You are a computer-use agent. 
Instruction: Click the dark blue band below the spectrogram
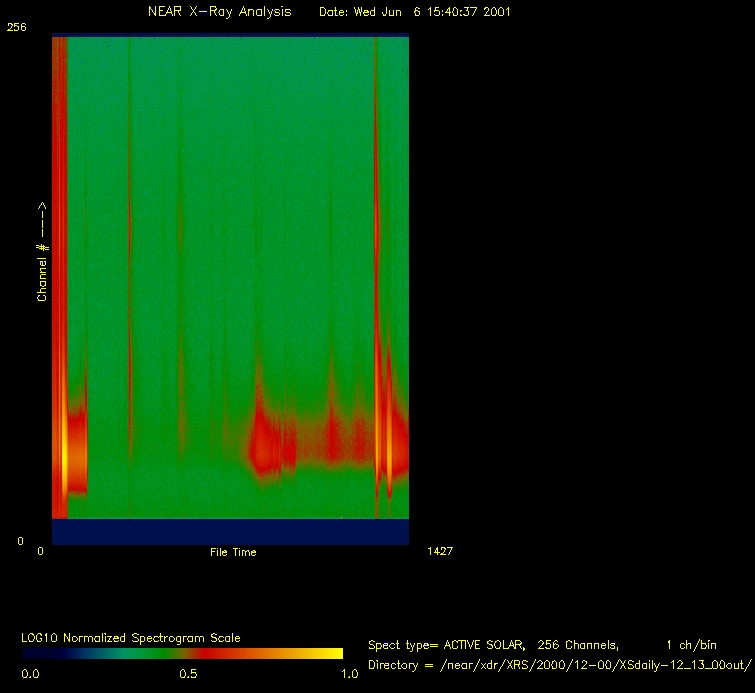pos(230,531)
